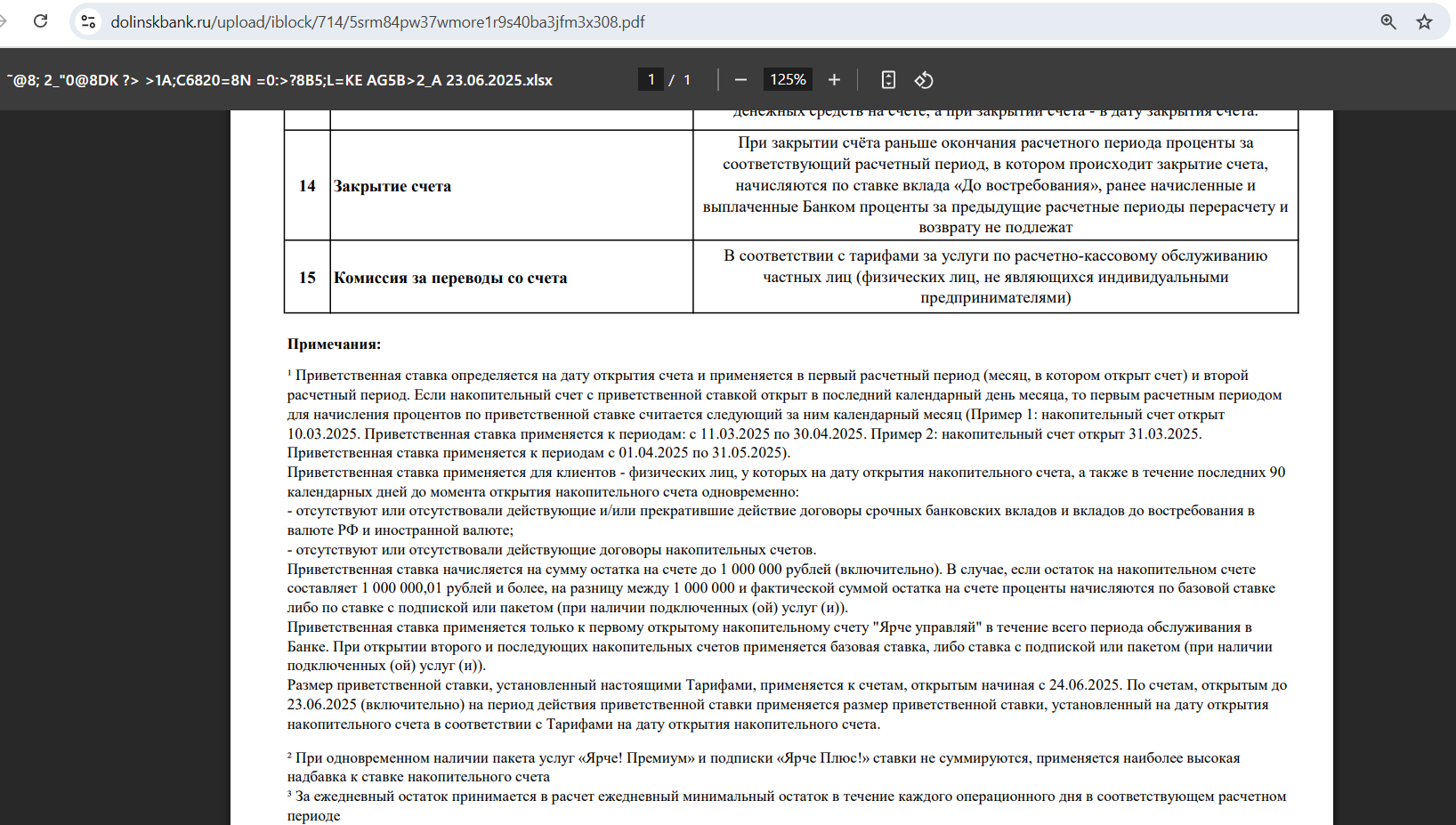Screen dimensions: 1456x825
Task: Click the row number 15 cell
Action: [x=307, y=278]
